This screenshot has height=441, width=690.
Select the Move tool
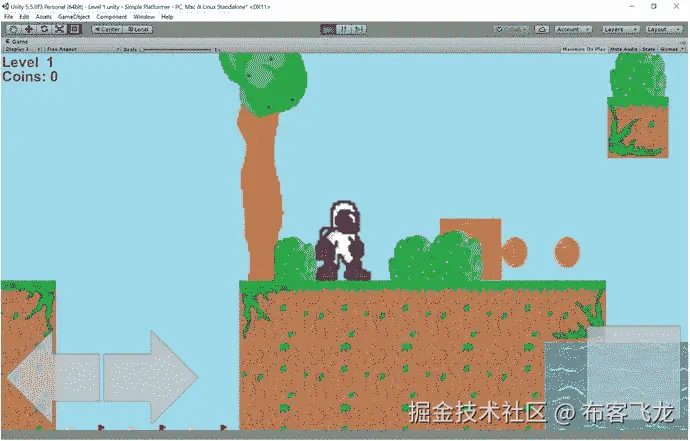pos(29,29)
